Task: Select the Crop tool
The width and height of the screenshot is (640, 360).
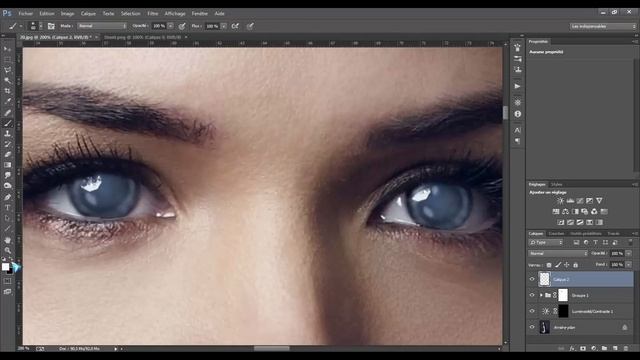Action: click(x=7, y=91)
